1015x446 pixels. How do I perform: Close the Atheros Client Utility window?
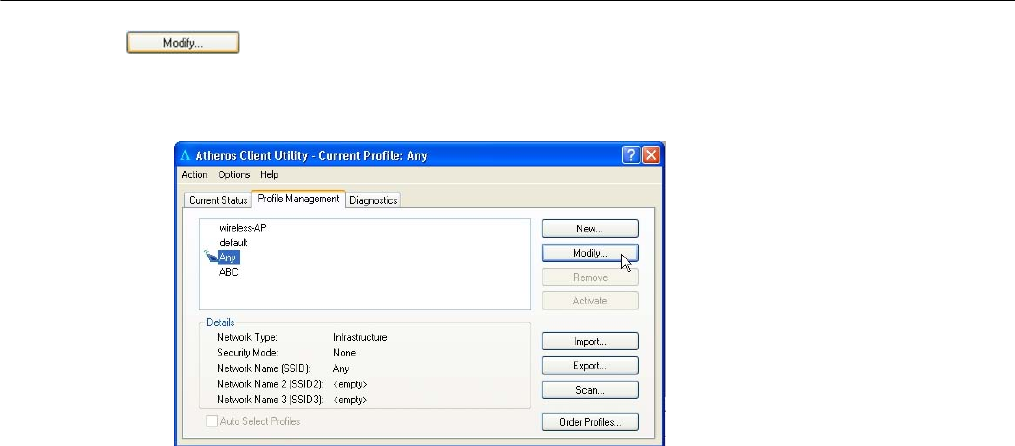click(650, 155)
